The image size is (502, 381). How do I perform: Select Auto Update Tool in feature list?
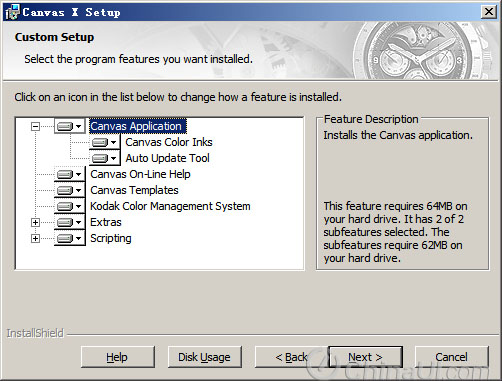(167, 158)
